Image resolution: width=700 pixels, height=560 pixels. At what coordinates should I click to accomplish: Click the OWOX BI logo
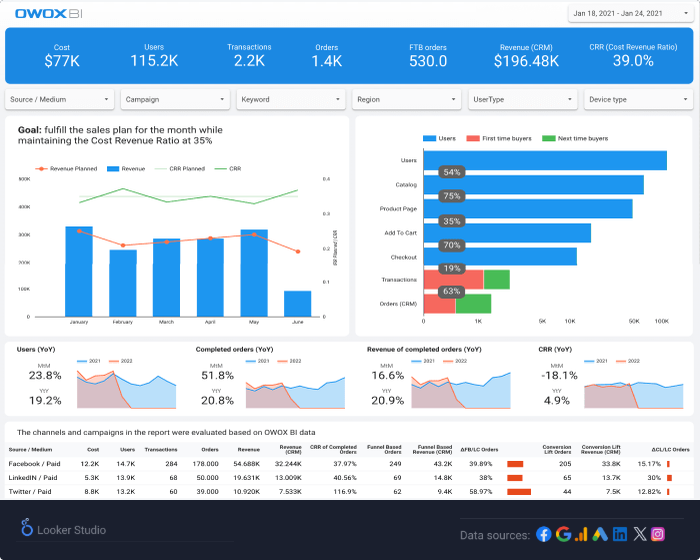tap(48, 13)
